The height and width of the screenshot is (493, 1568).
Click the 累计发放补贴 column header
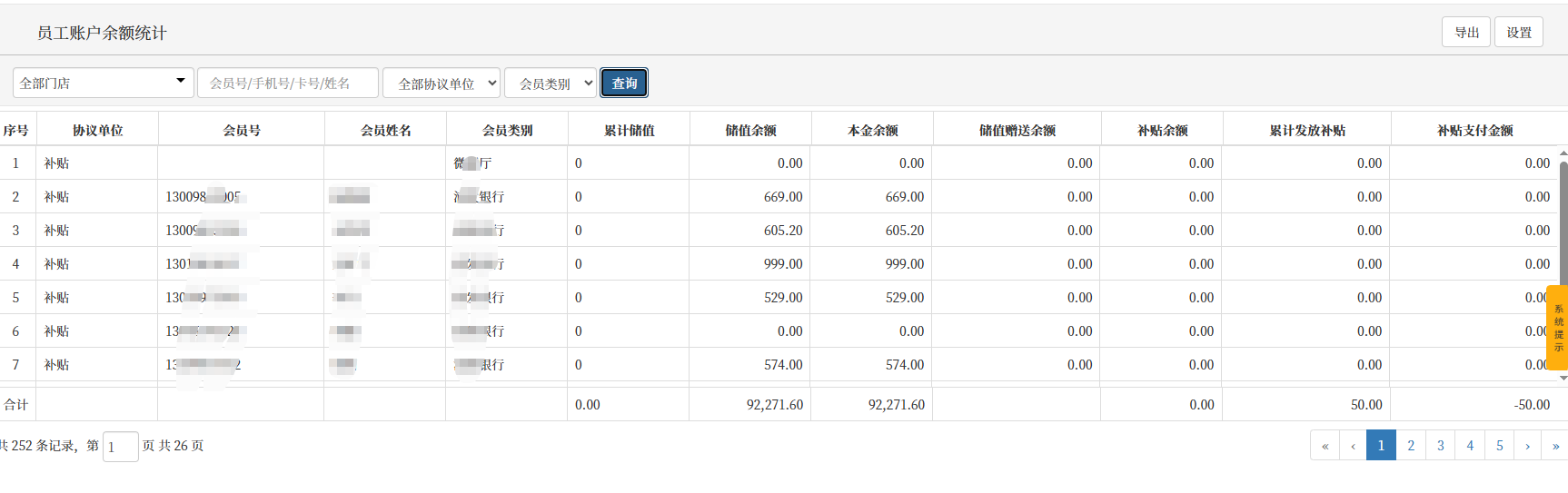click(x=1306, y=130)
